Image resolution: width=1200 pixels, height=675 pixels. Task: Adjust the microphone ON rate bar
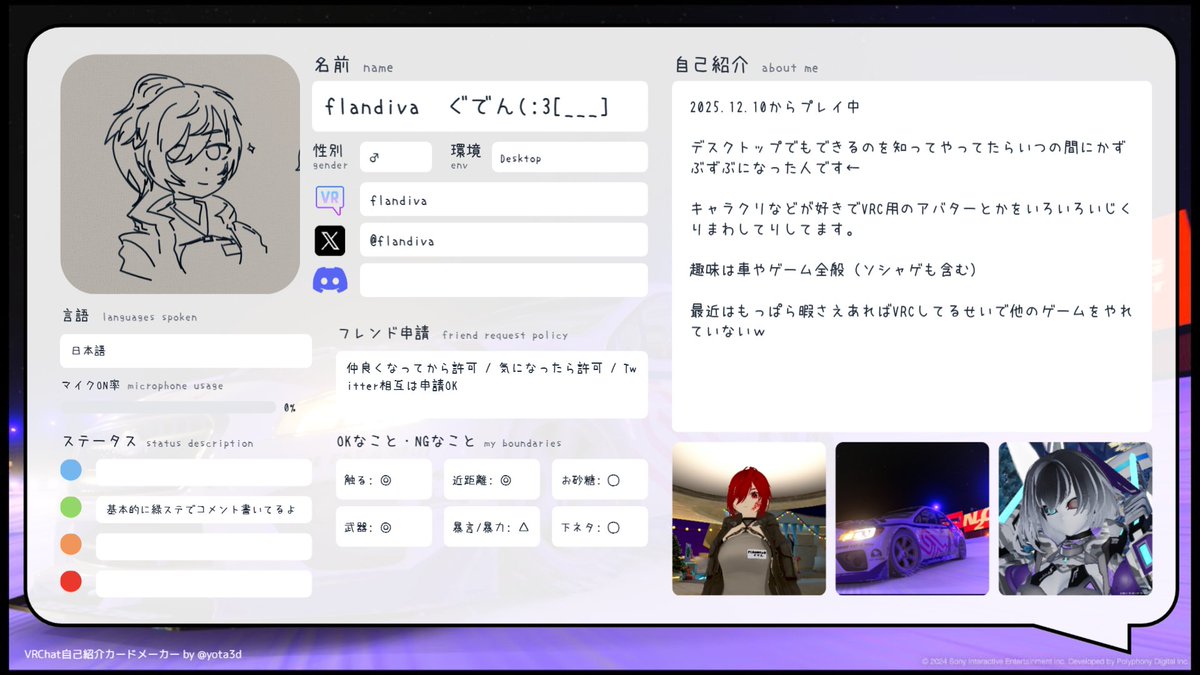(x=168, y=408)
